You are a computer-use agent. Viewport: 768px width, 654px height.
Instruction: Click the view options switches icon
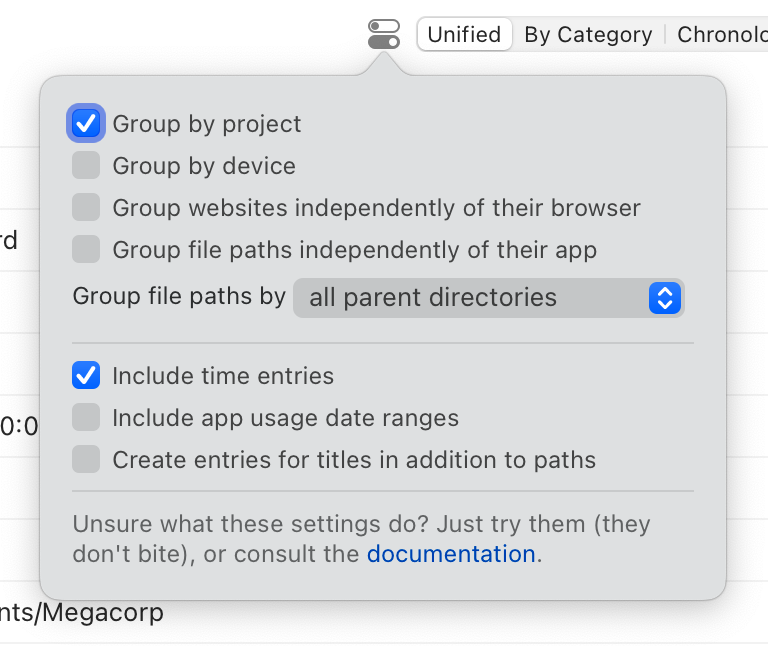pos(384,34)
